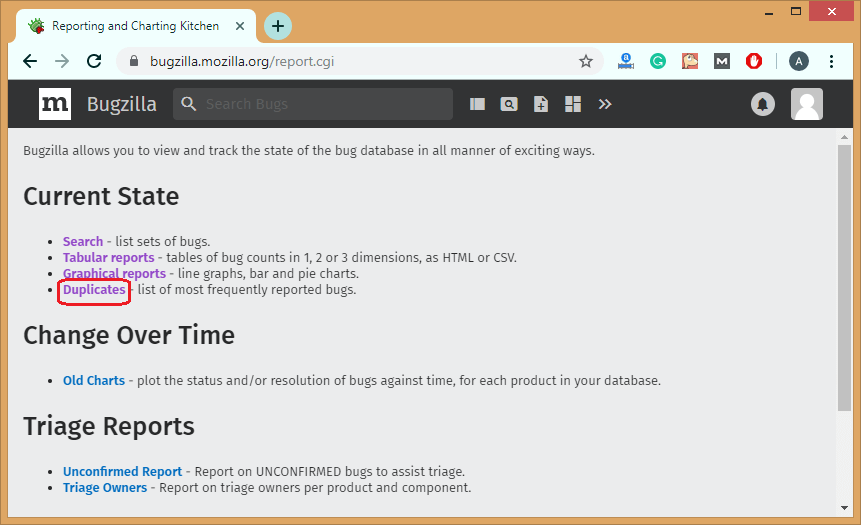Screen dimensions: 861x525
Task: Click the browser back arrow
Action: pyautogui.click(x=30, y=61)
